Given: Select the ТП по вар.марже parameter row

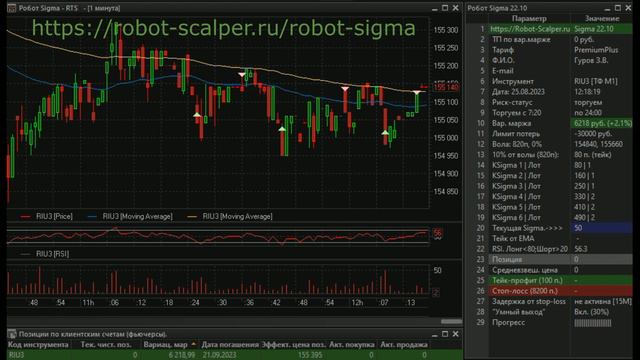Looking at the screenshot, I should point(549,40).
